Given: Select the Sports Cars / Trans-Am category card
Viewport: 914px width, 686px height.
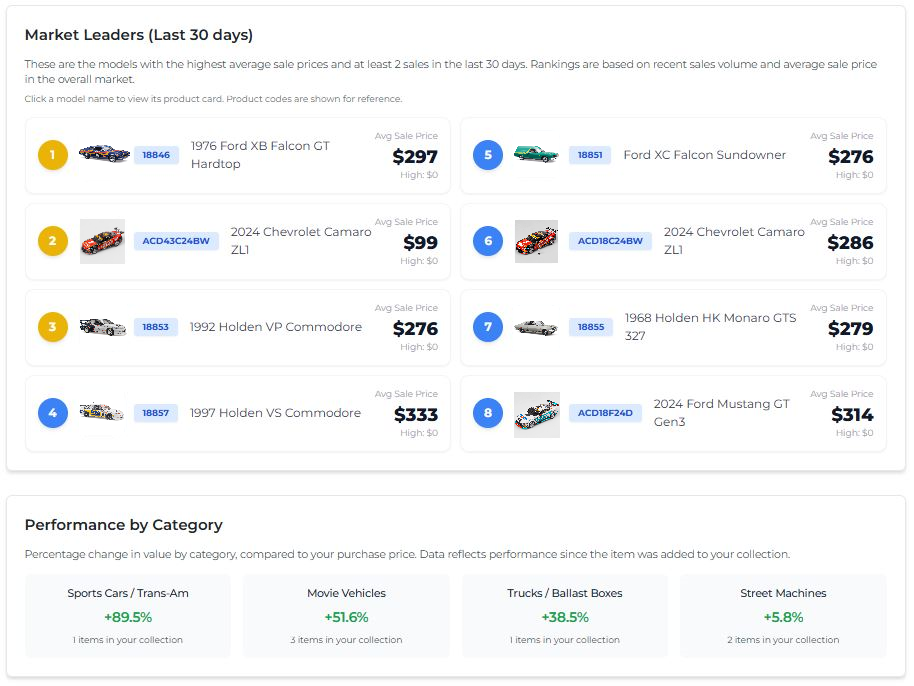Looking at the screenshot, I should [x=128, y=615].
